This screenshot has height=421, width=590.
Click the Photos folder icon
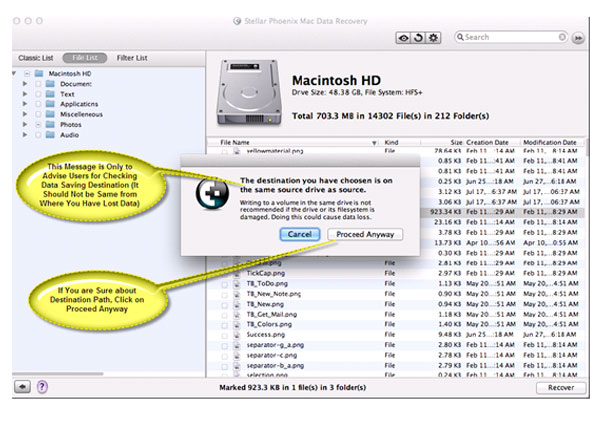(x=50, y=125)
